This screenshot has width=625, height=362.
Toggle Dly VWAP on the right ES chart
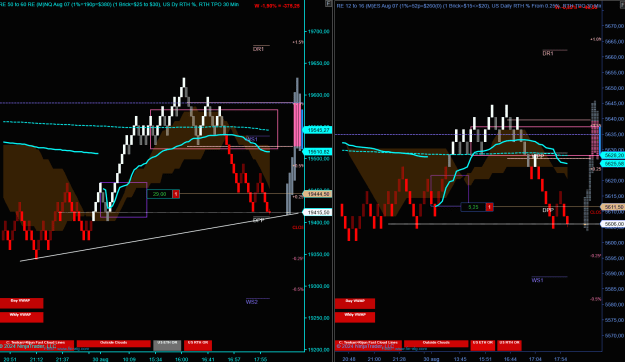click(x=355, y=303)
